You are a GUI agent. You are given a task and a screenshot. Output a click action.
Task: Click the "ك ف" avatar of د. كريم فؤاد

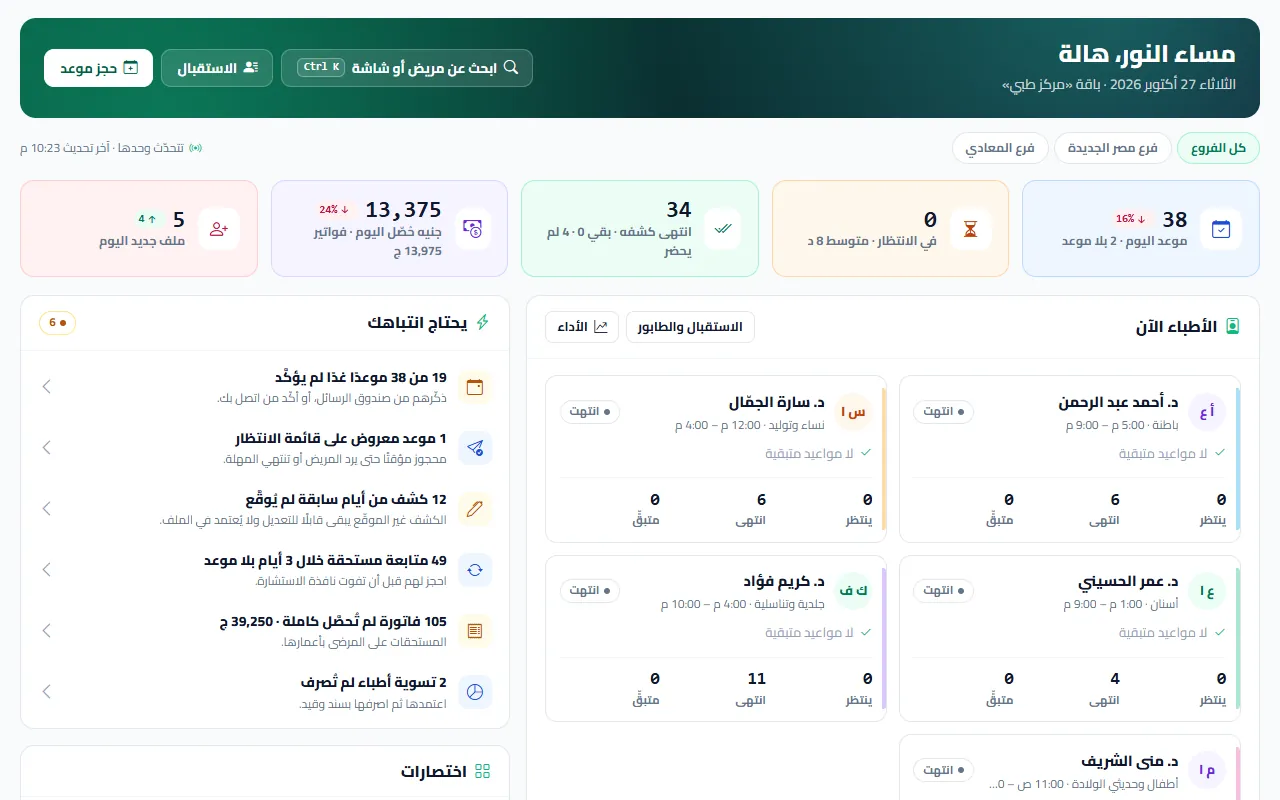853,591
